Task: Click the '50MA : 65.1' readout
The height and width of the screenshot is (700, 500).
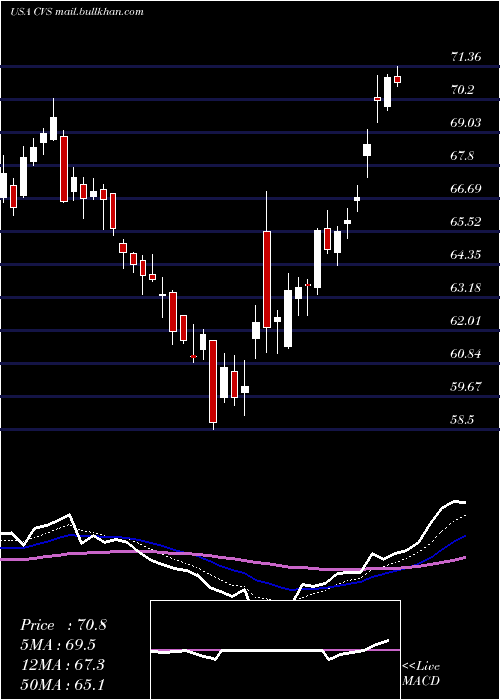Action: click(62, 684)
